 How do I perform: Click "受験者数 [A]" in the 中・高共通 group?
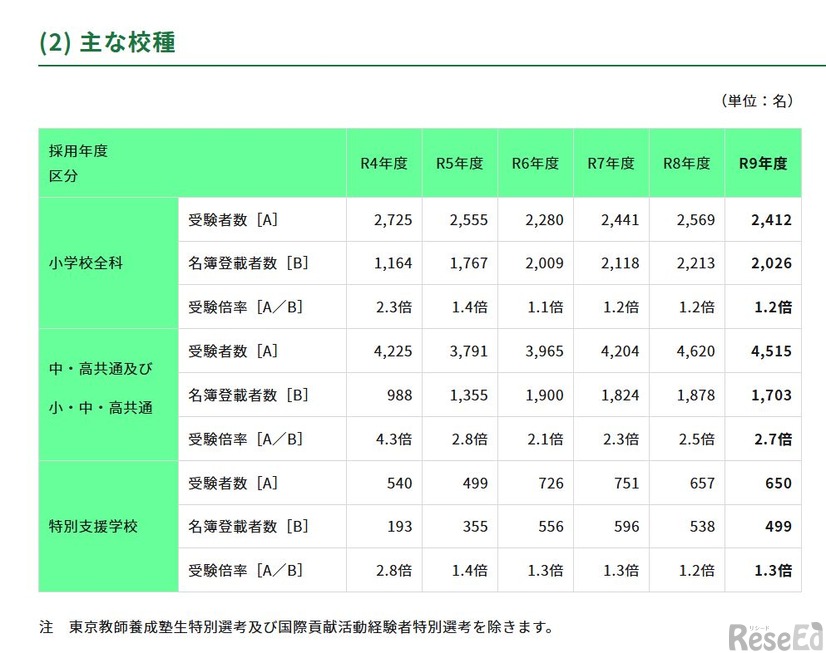point(233,351)
